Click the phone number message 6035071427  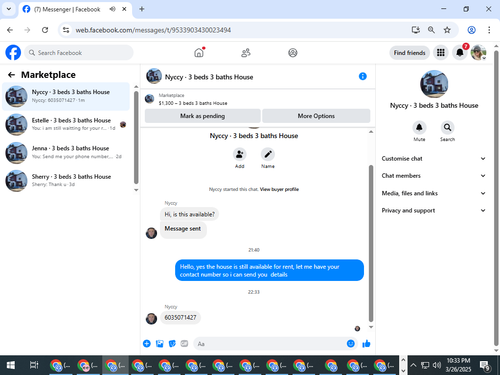click(x=180, y=317)
